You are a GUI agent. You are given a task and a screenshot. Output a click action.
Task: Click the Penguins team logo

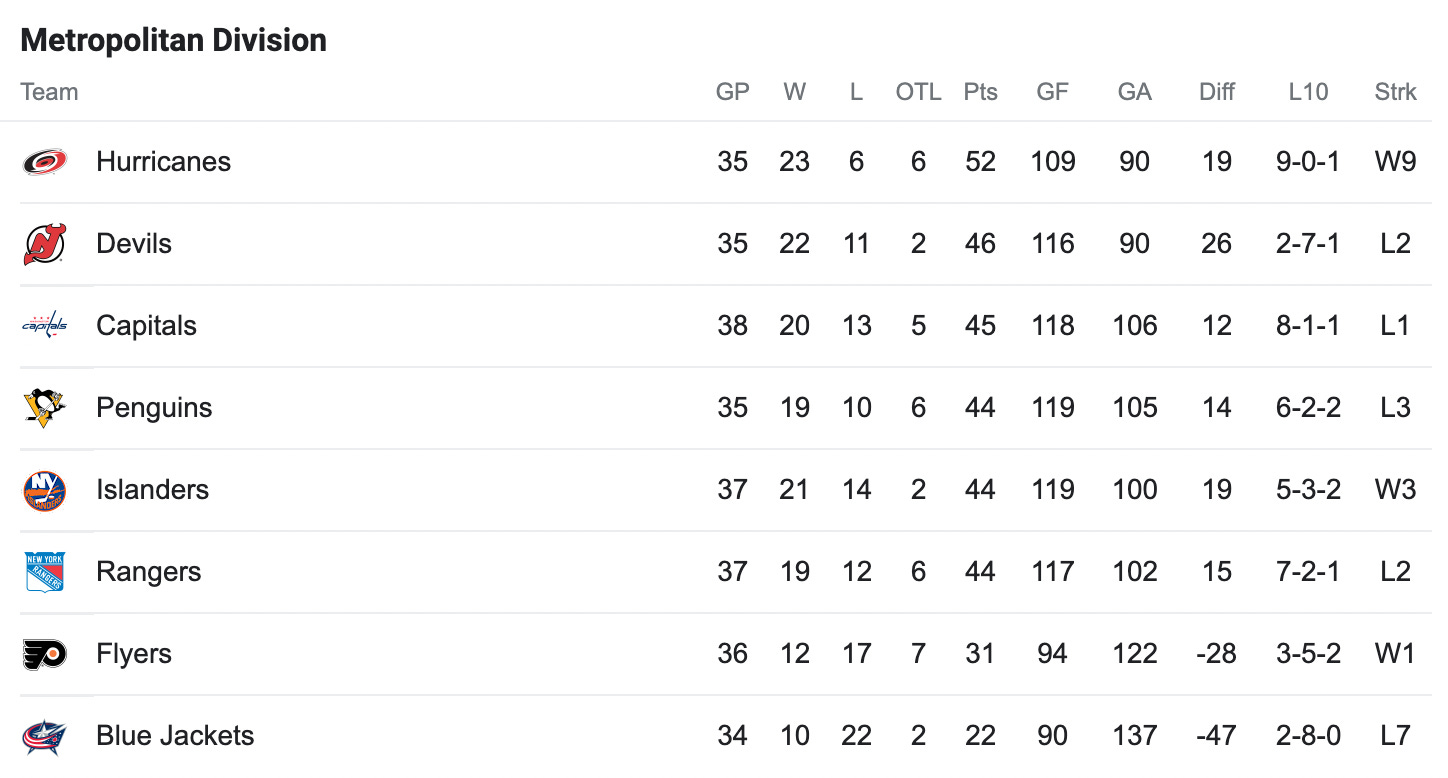45,408
